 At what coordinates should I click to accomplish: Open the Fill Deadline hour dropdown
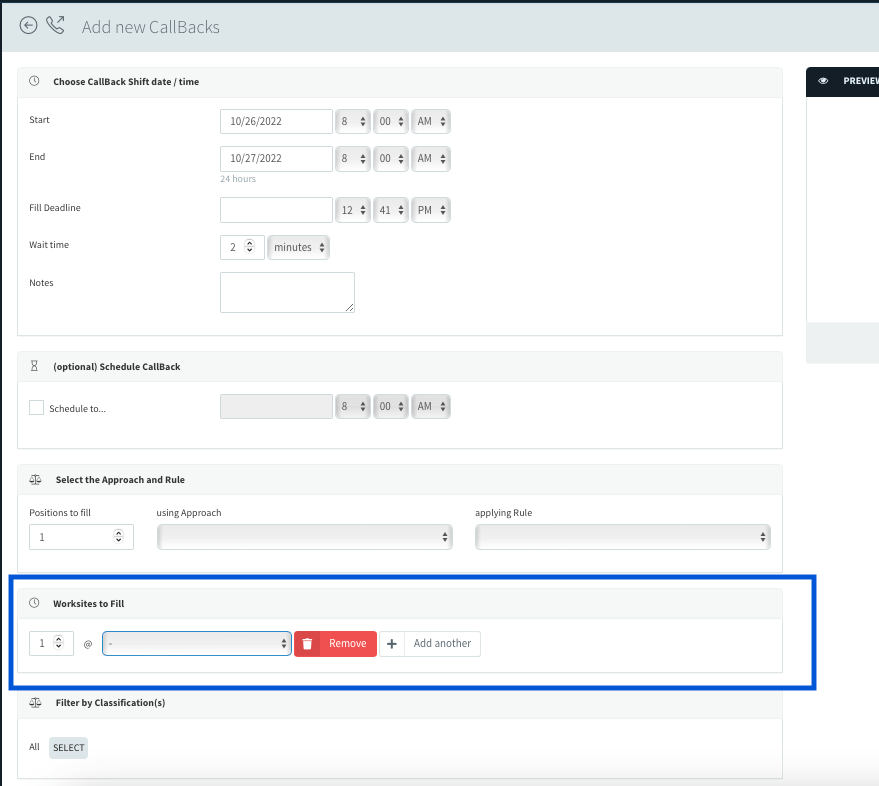353,210
